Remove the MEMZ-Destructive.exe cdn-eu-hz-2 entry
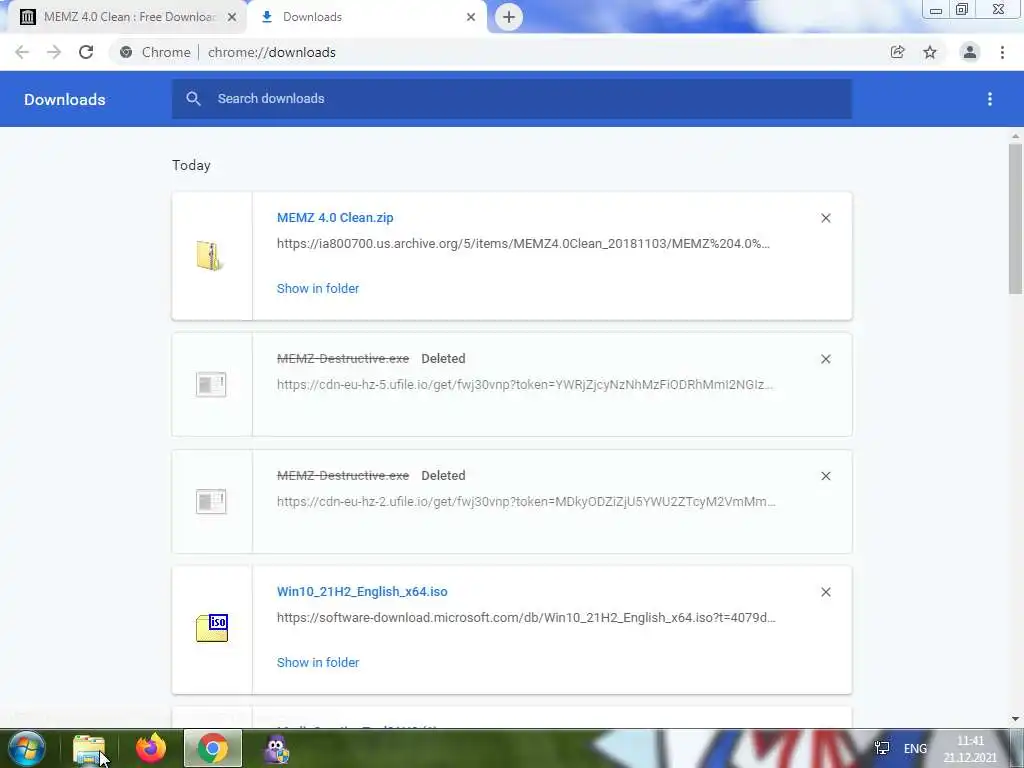This screenshot has width=1024, height=768. point(826,476)
